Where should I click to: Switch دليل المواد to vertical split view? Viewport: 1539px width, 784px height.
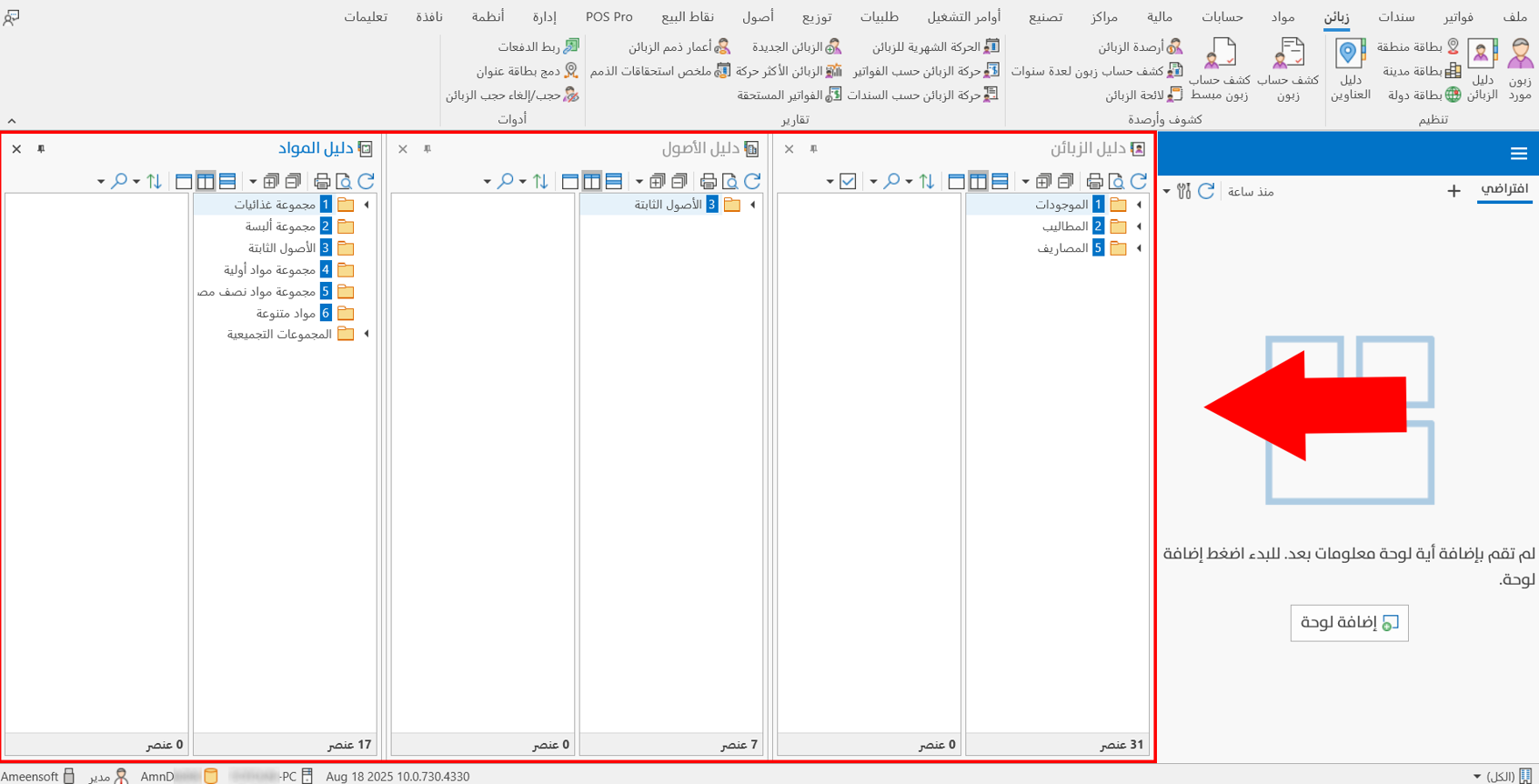tap(206, 181)
